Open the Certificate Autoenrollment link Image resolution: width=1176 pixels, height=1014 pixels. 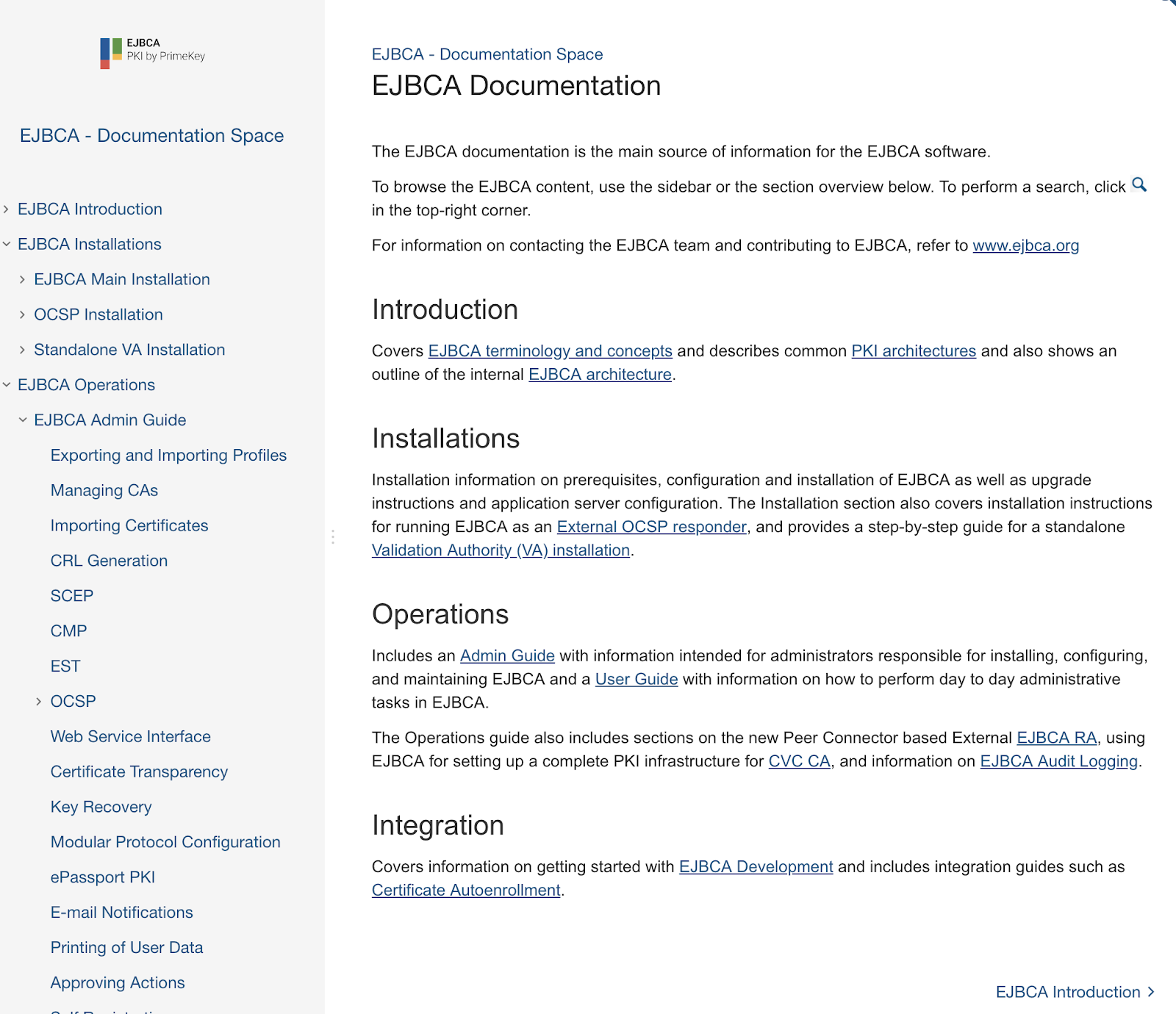465,890
